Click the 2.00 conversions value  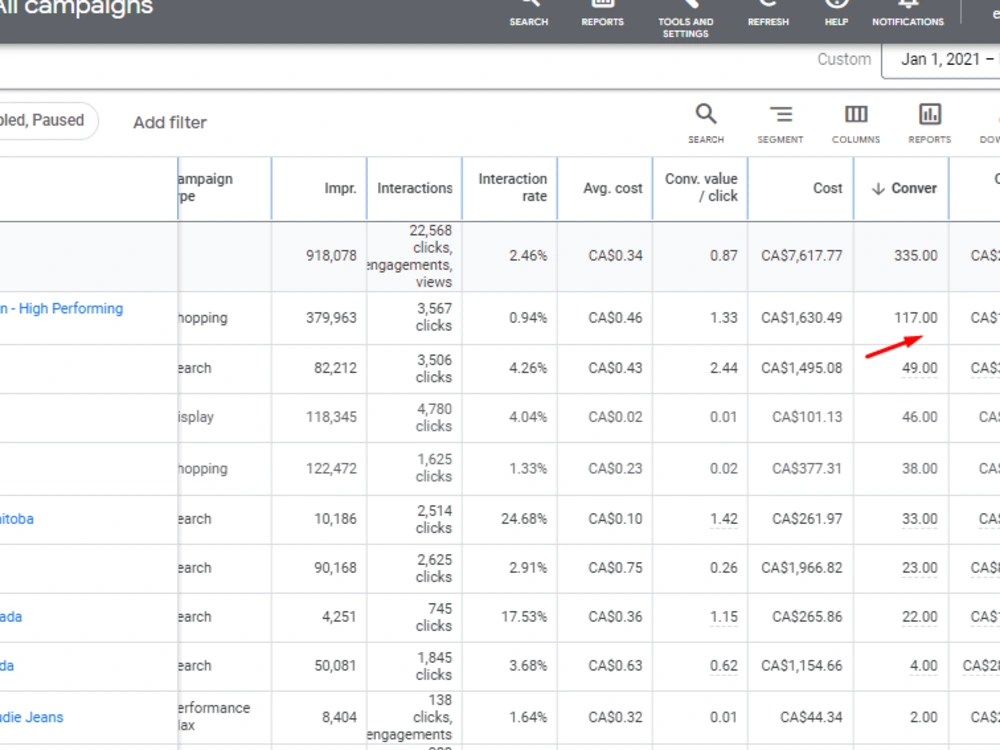tap(923, 717)
